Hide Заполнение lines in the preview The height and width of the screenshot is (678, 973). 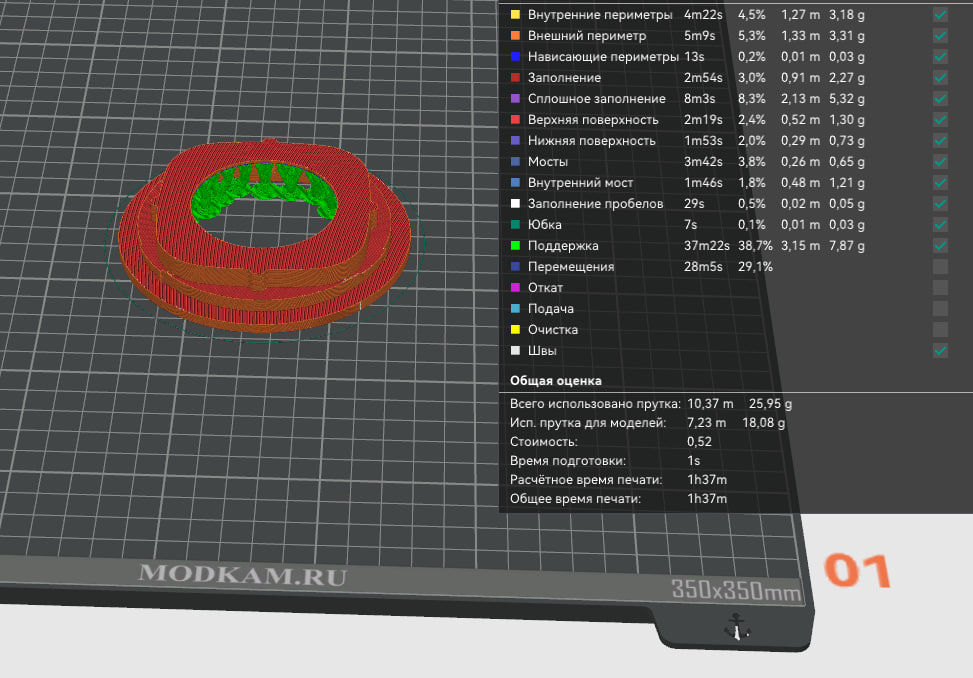click(x=940, y=78)
